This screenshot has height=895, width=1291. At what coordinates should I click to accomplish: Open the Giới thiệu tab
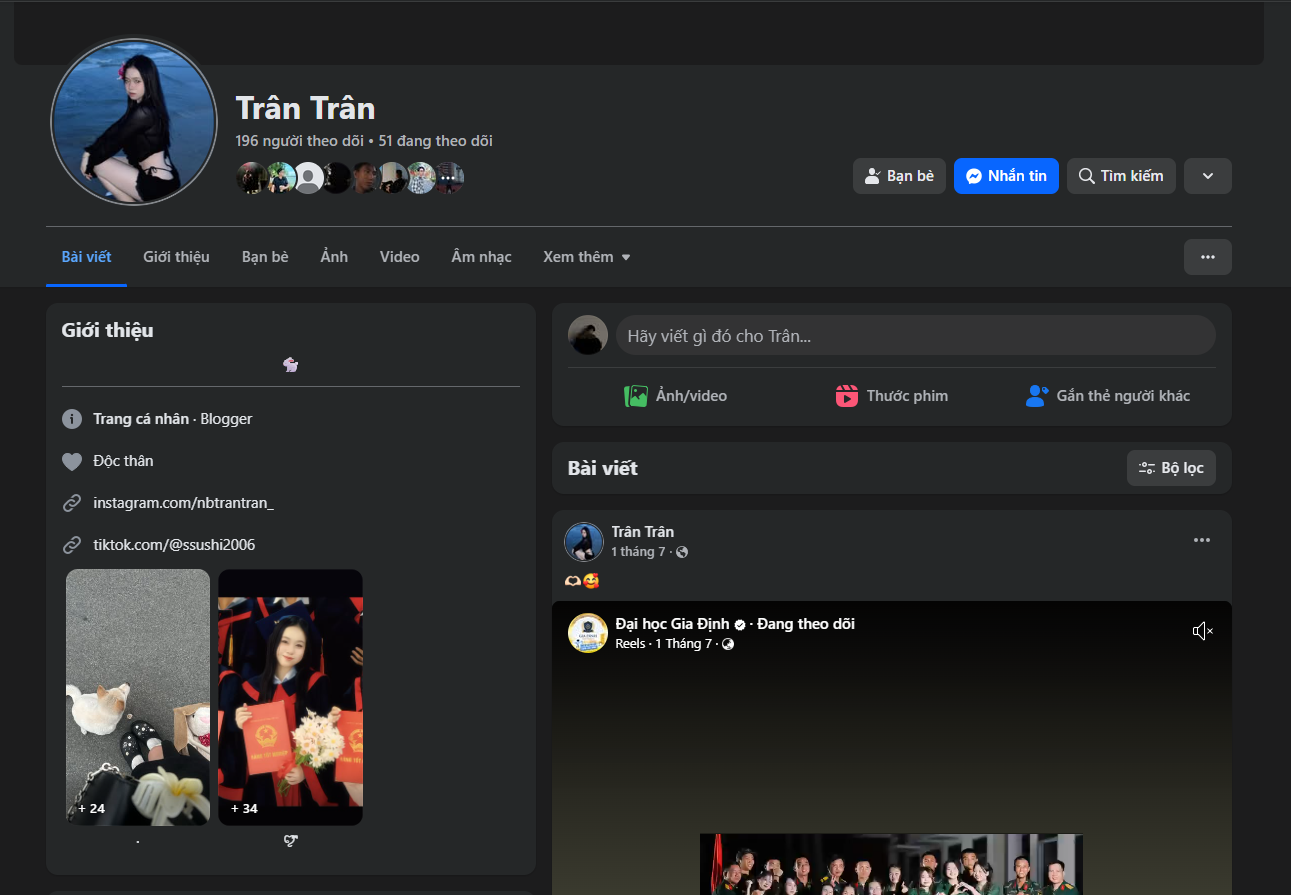pos(176,257)
